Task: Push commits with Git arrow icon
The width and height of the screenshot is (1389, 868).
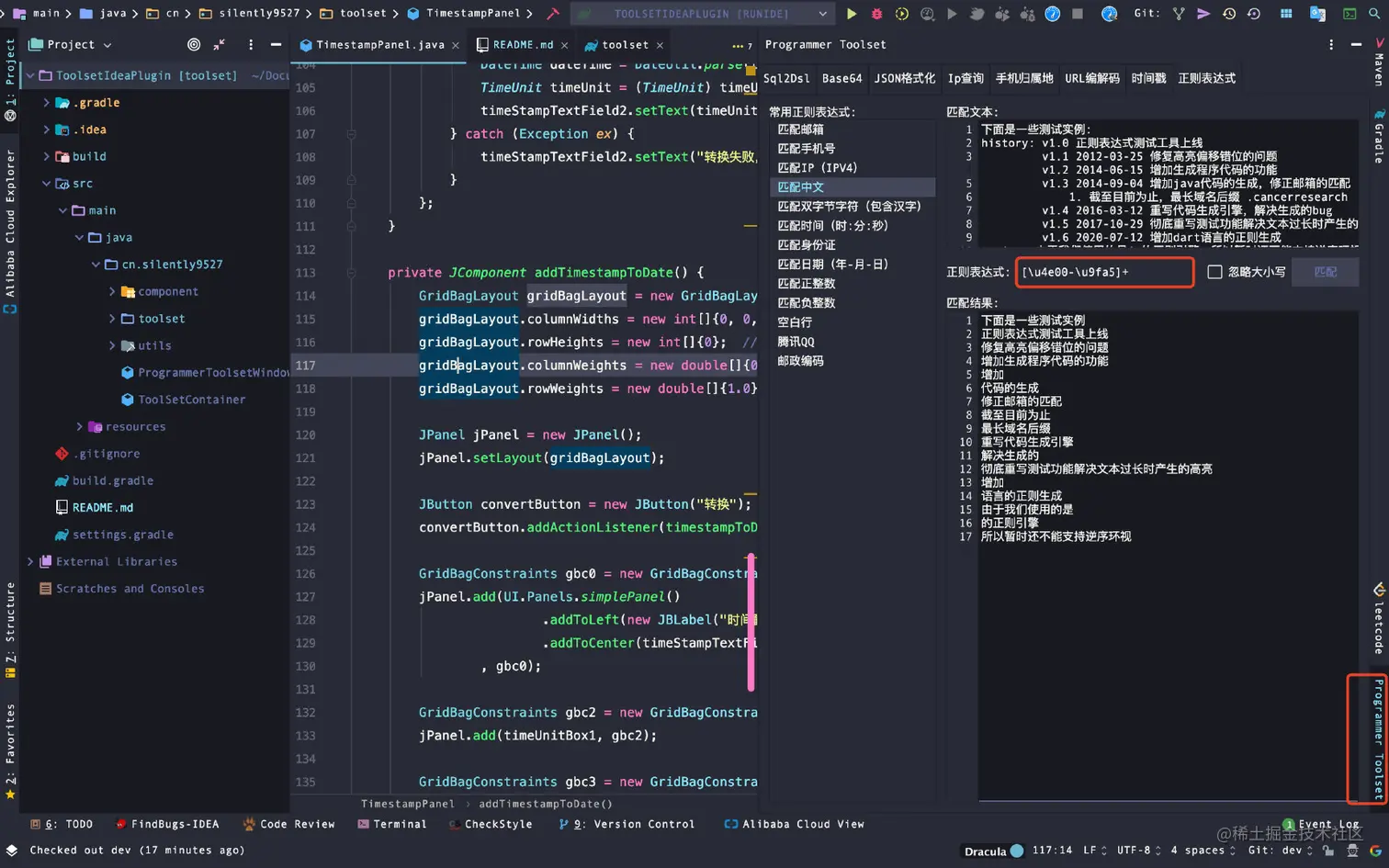Action: tap(1203, 14)
